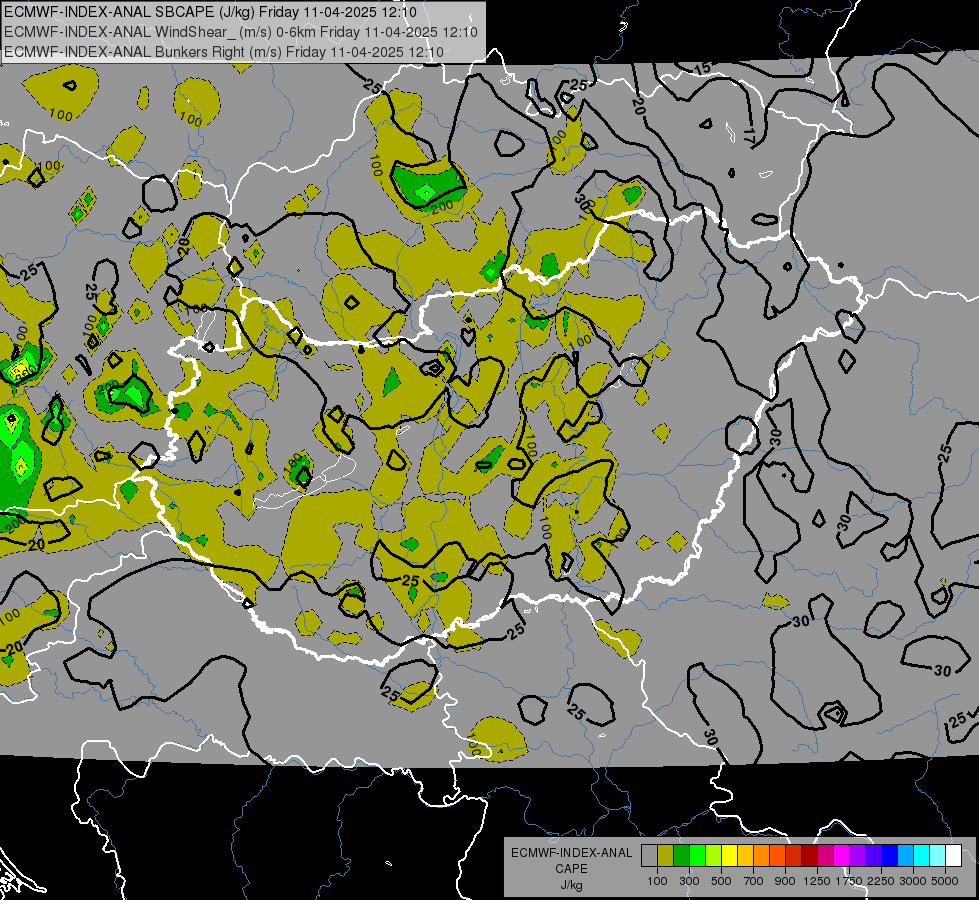Click the amber legend swatch
The width and height of the screenshot is (979, 900).
pos(745,856)
